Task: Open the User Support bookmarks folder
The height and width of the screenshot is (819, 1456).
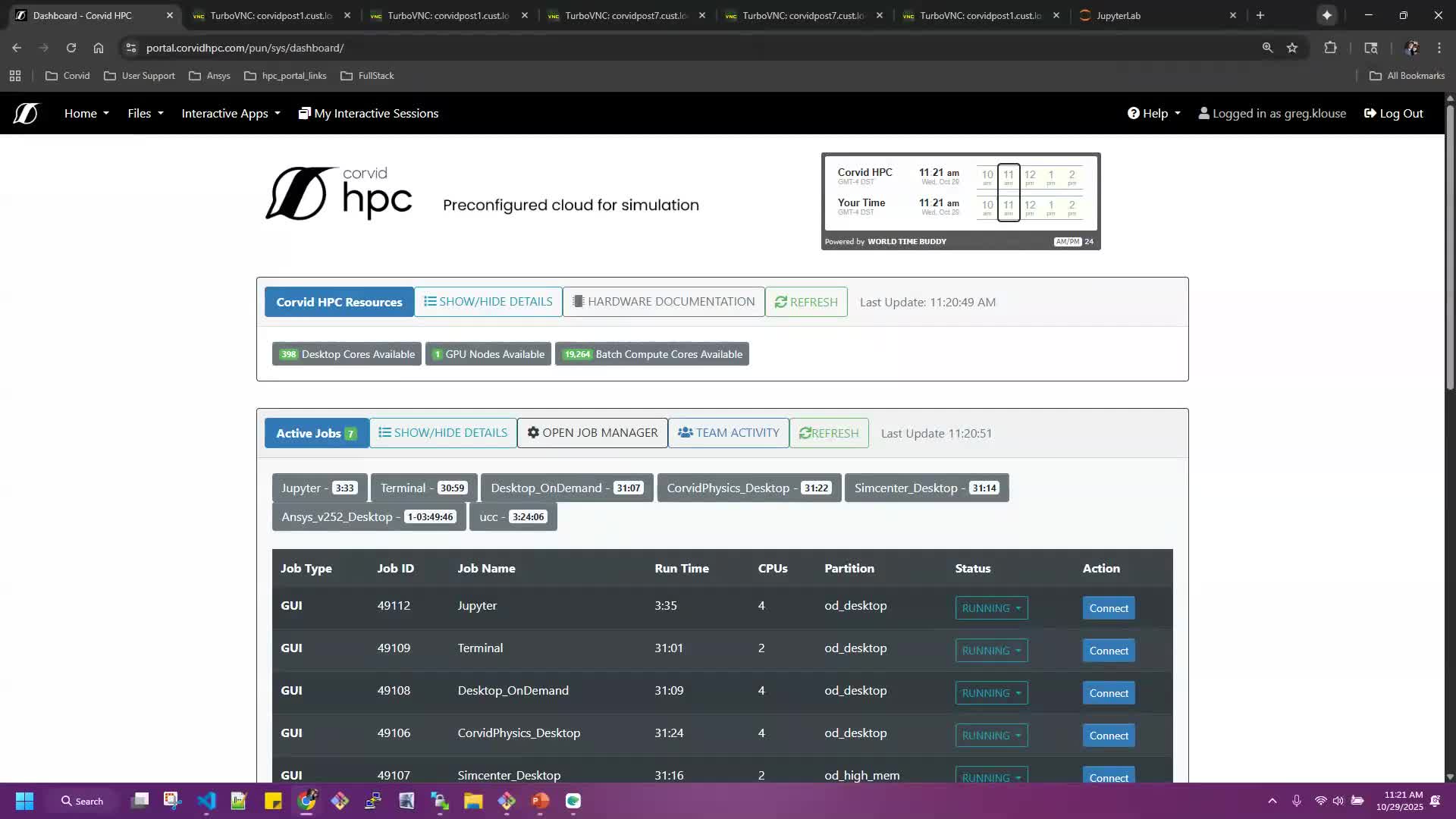Action: [x=139, y=76]
